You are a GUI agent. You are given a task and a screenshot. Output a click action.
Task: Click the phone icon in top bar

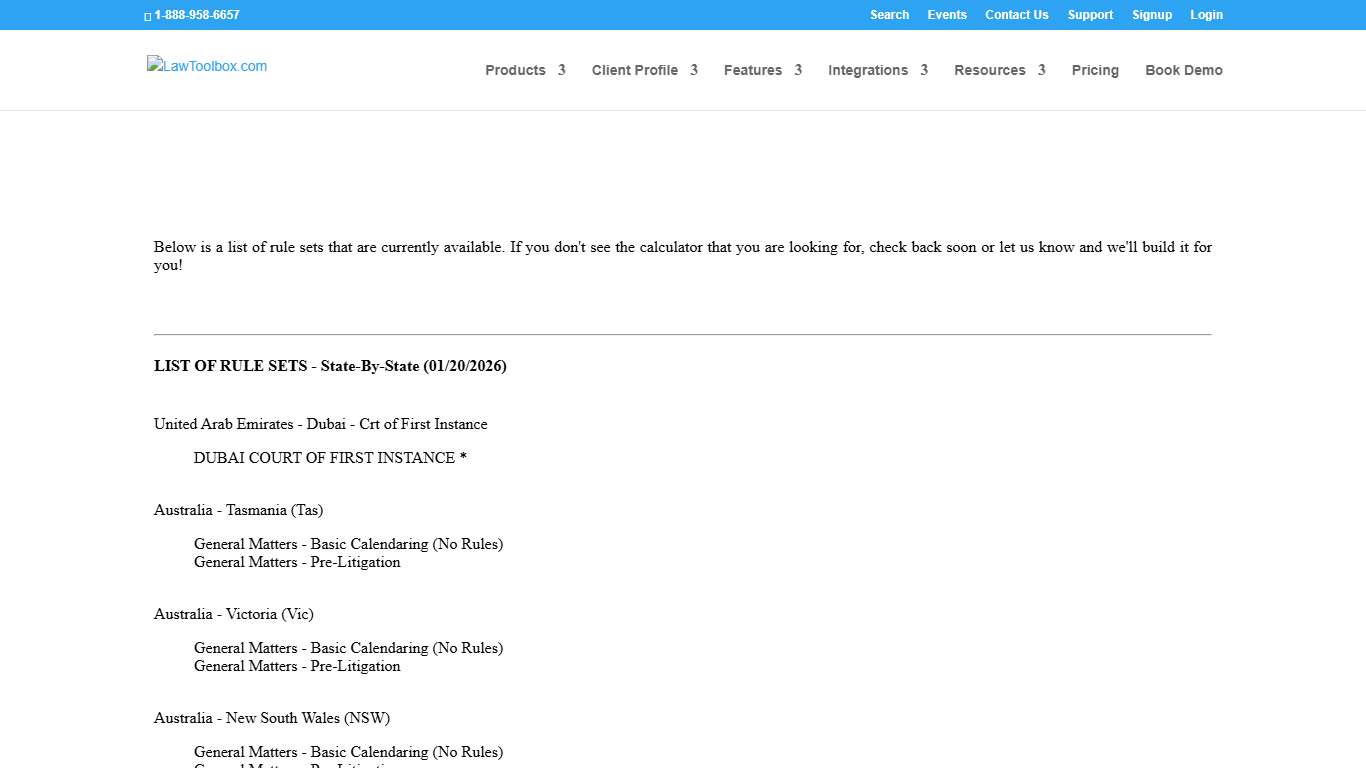click(148, 16)
